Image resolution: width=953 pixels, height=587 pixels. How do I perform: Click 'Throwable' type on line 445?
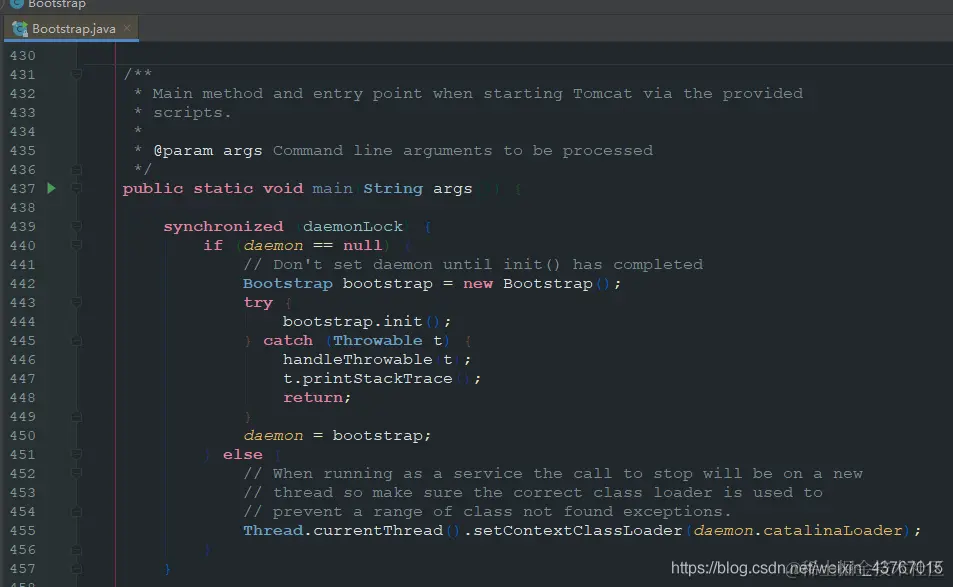coord(377,340)
